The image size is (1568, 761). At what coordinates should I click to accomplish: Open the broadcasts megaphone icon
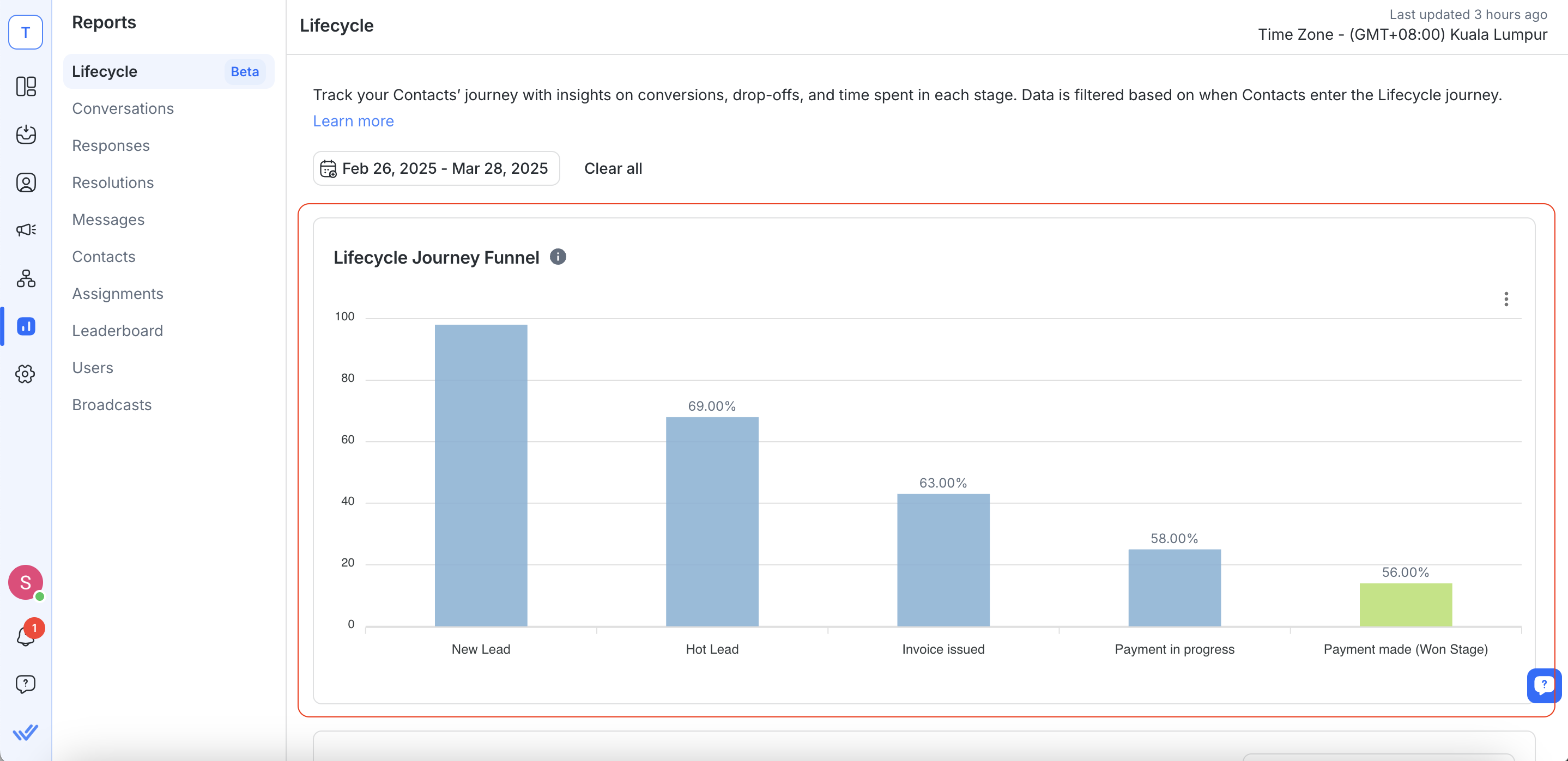click(x=26, y=230)
